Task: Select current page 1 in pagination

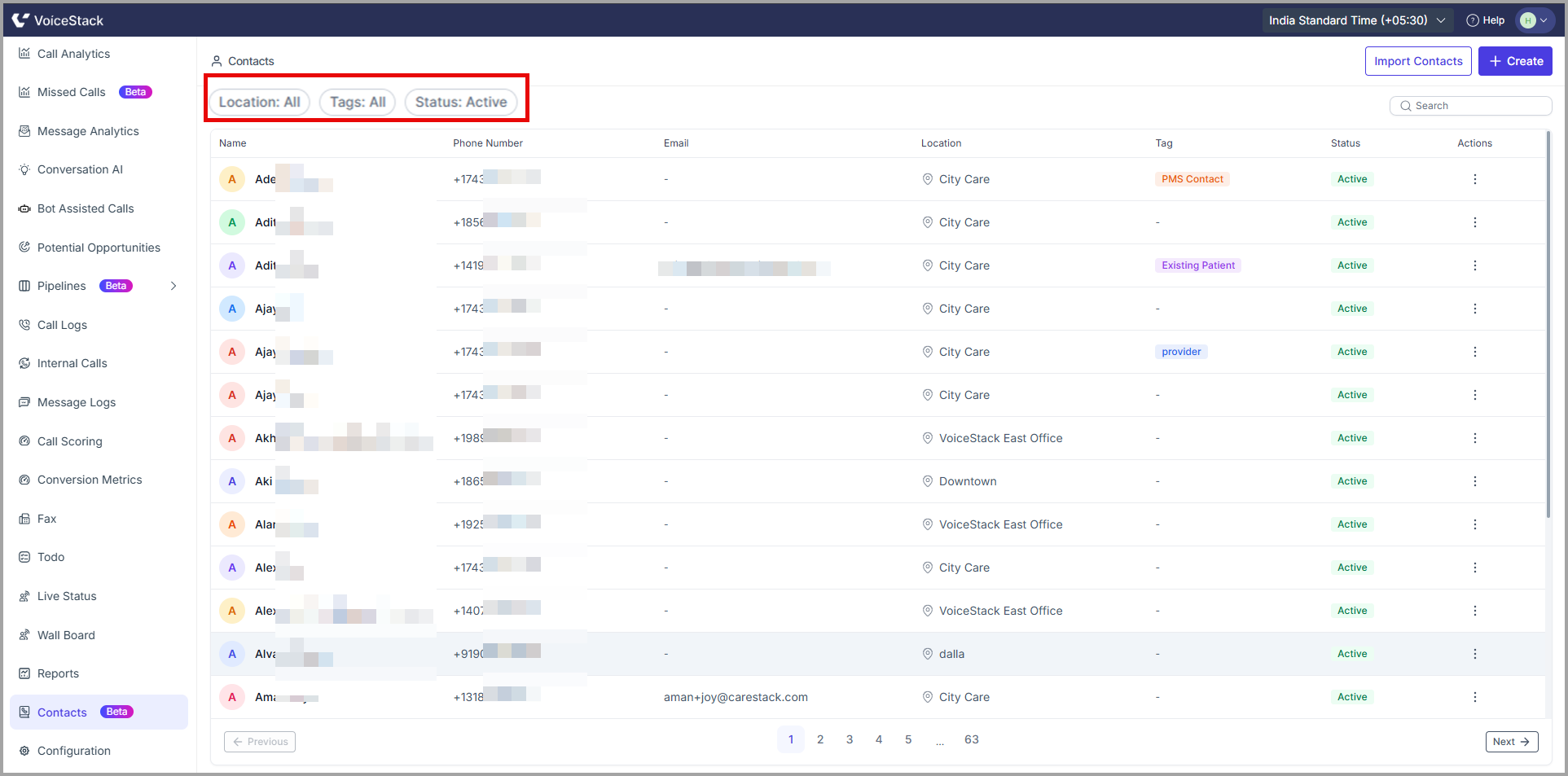Action: pyautogui.click(x=791, y=739)
